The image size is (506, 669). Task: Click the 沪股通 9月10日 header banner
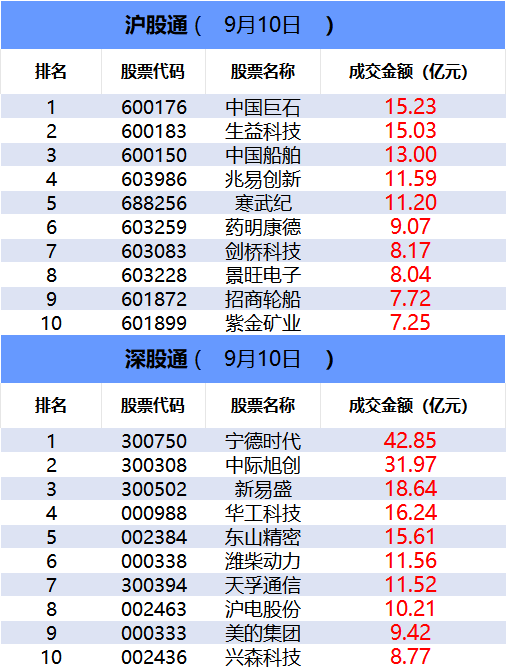pos(253,25)
